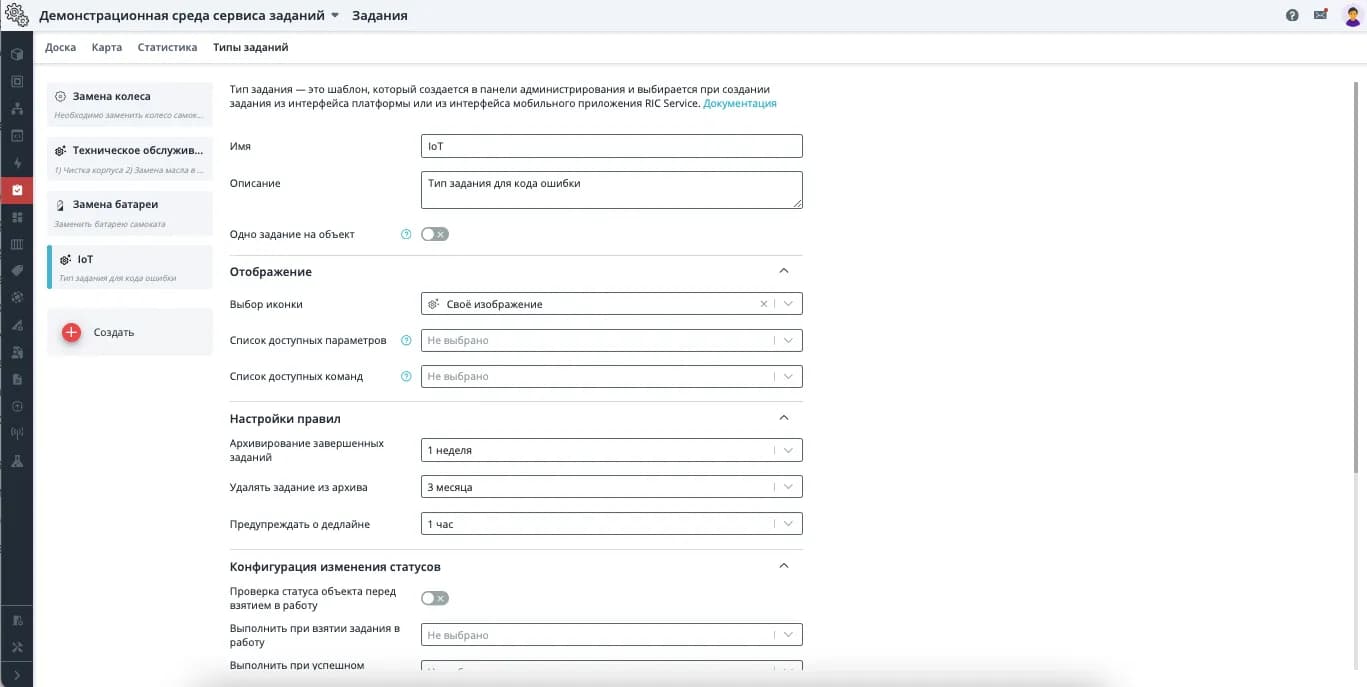Image resolution: width=1367 pixels, height=687 pixels.
Task: Open the Предупреждать о дедлайне dropdown
Action: [612, 524]
